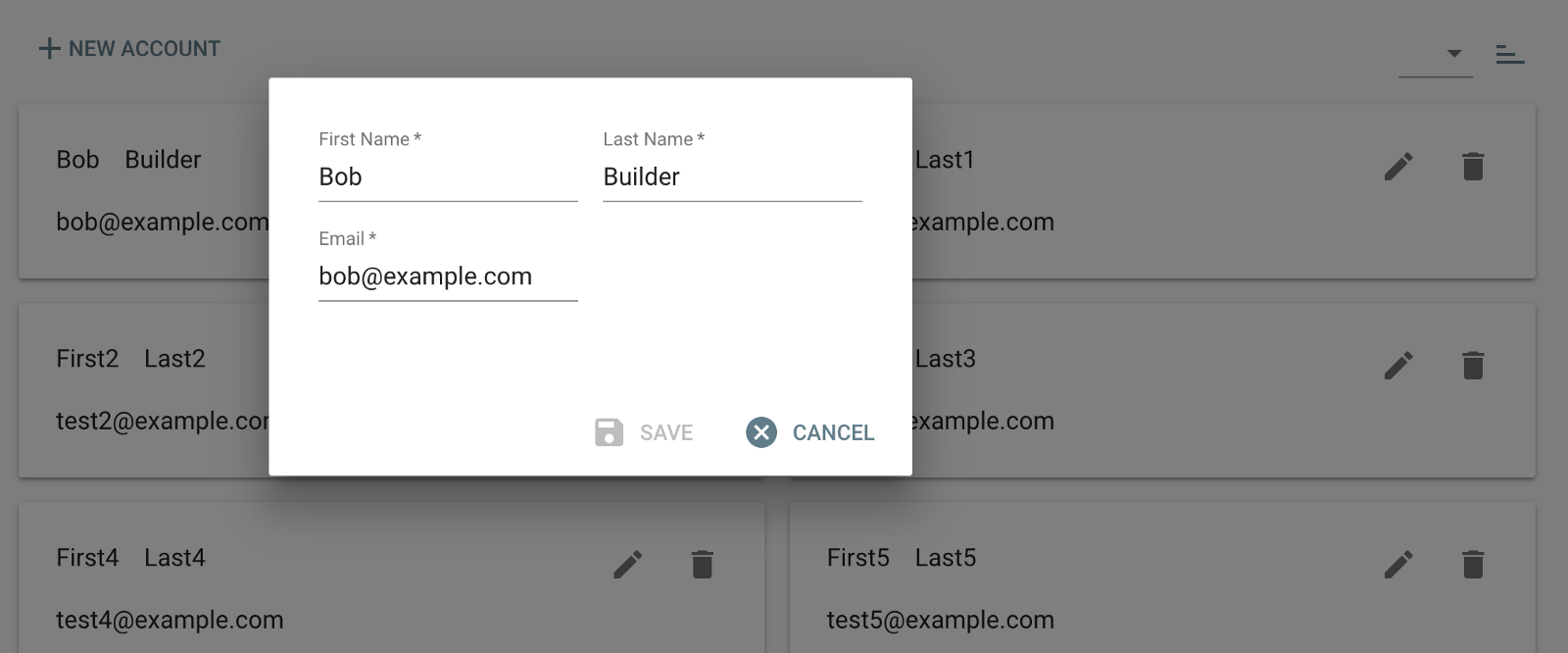Edit the First5 Last5 account
Image resolution: width=1568 pixels, height=653 pixels.
click(1398, 565)
